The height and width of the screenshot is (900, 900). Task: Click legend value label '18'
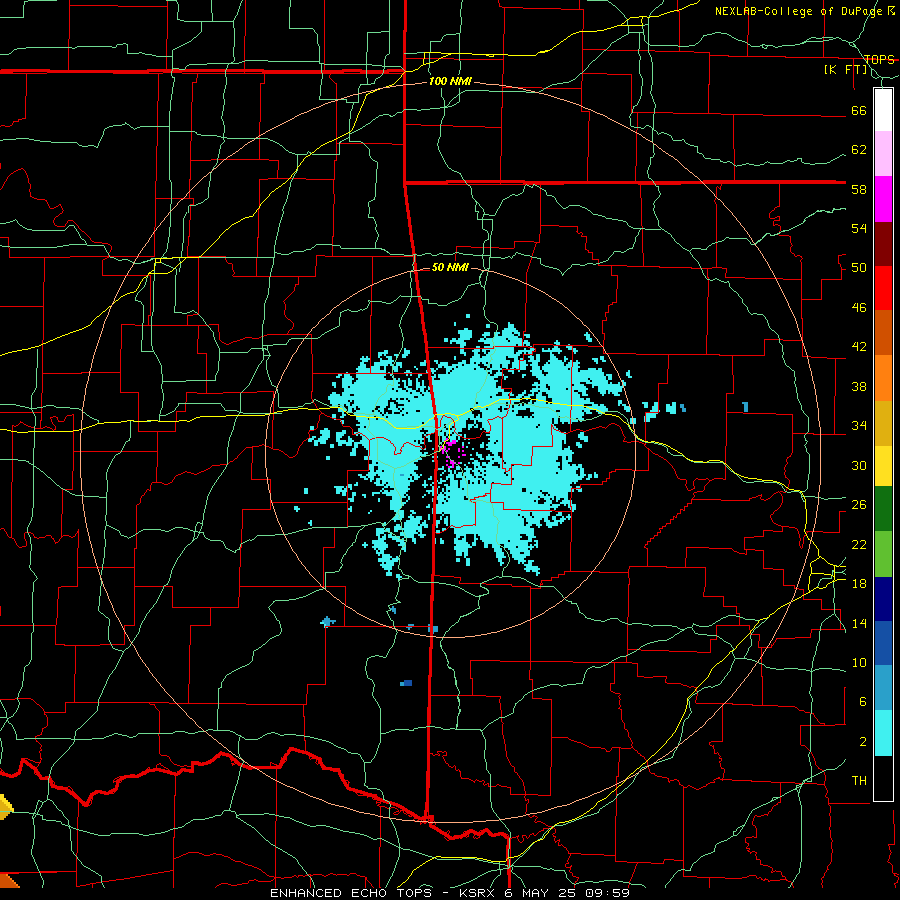[x=859, y=584]
